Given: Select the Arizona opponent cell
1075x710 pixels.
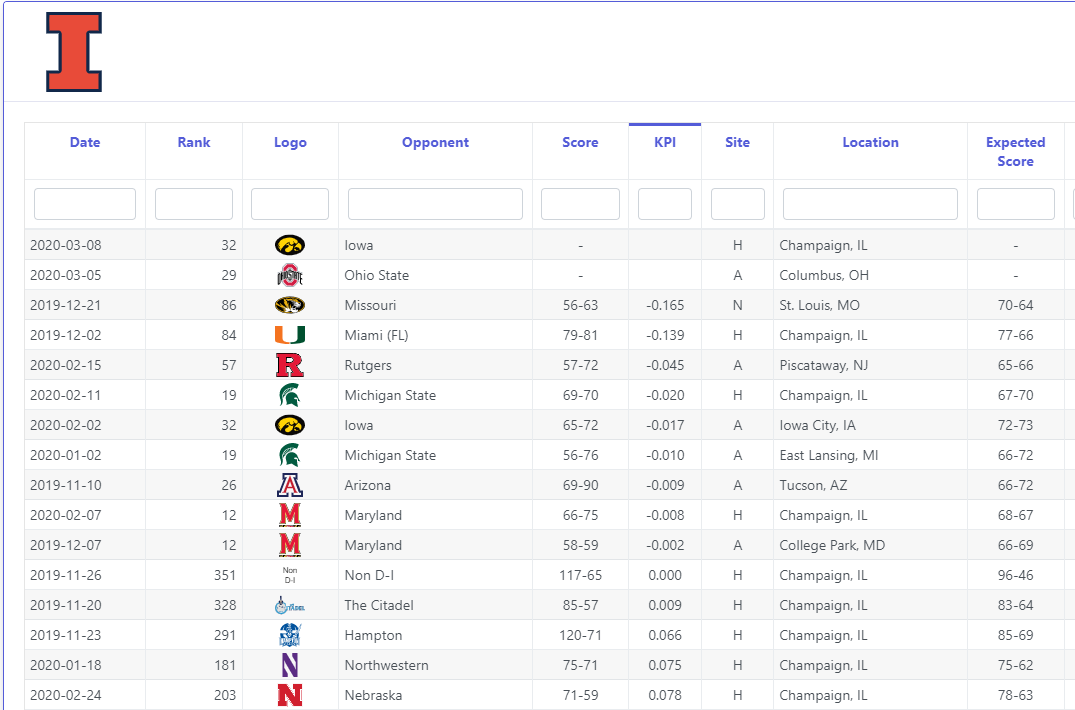Looking at the screenshot, I should click(x=435, y=485).
